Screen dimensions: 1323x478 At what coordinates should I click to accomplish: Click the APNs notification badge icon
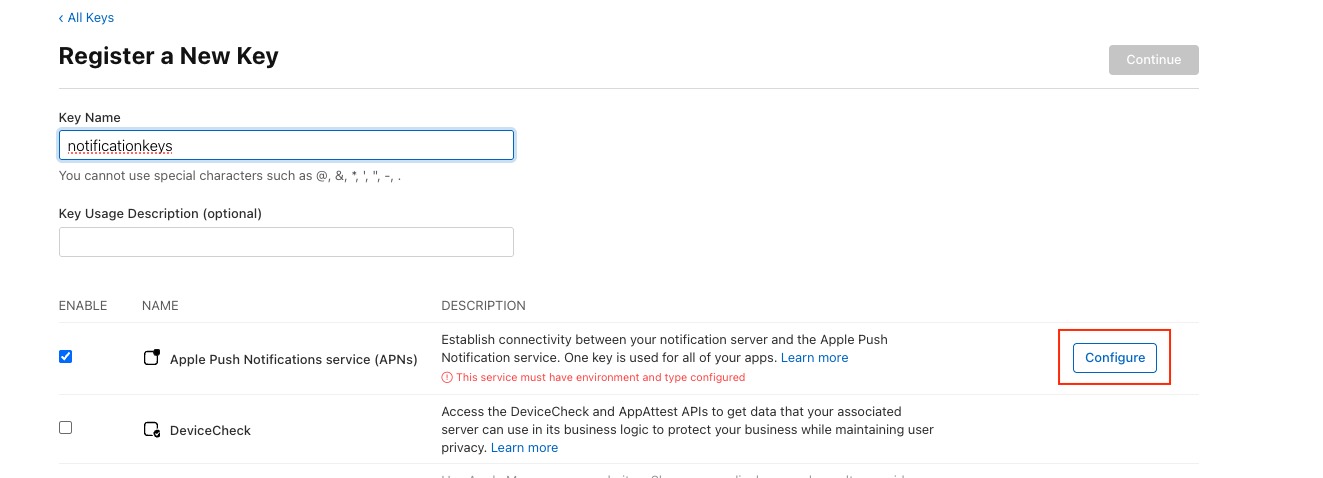[152, 358]
